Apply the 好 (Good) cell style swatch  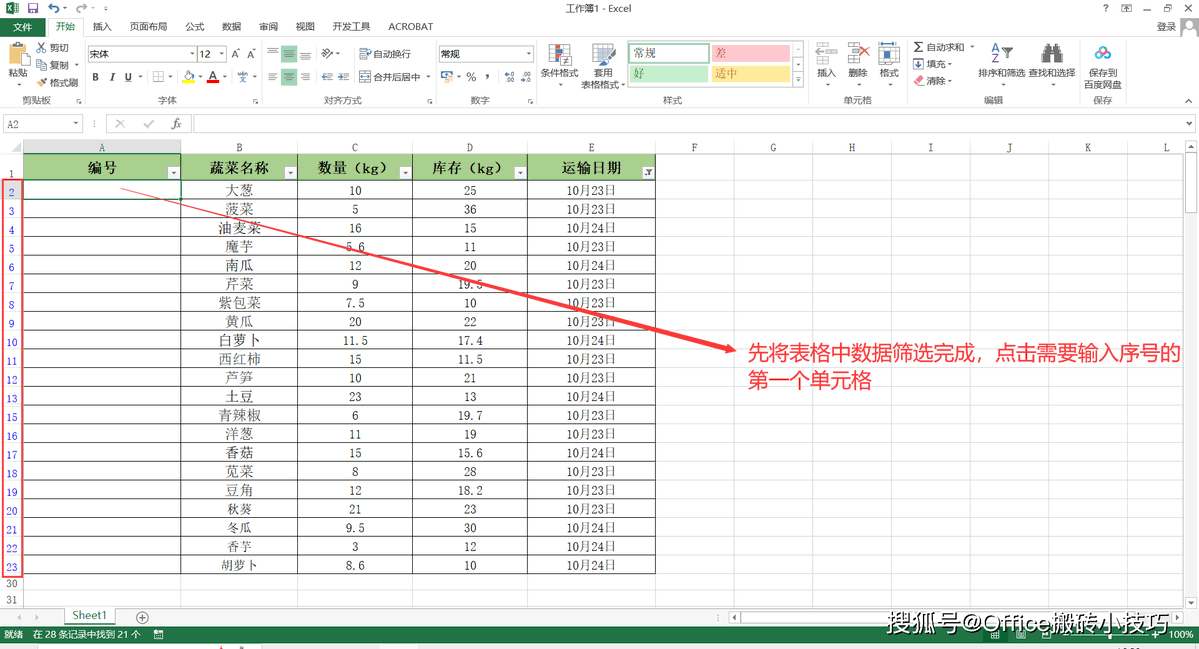click(668, 73)
